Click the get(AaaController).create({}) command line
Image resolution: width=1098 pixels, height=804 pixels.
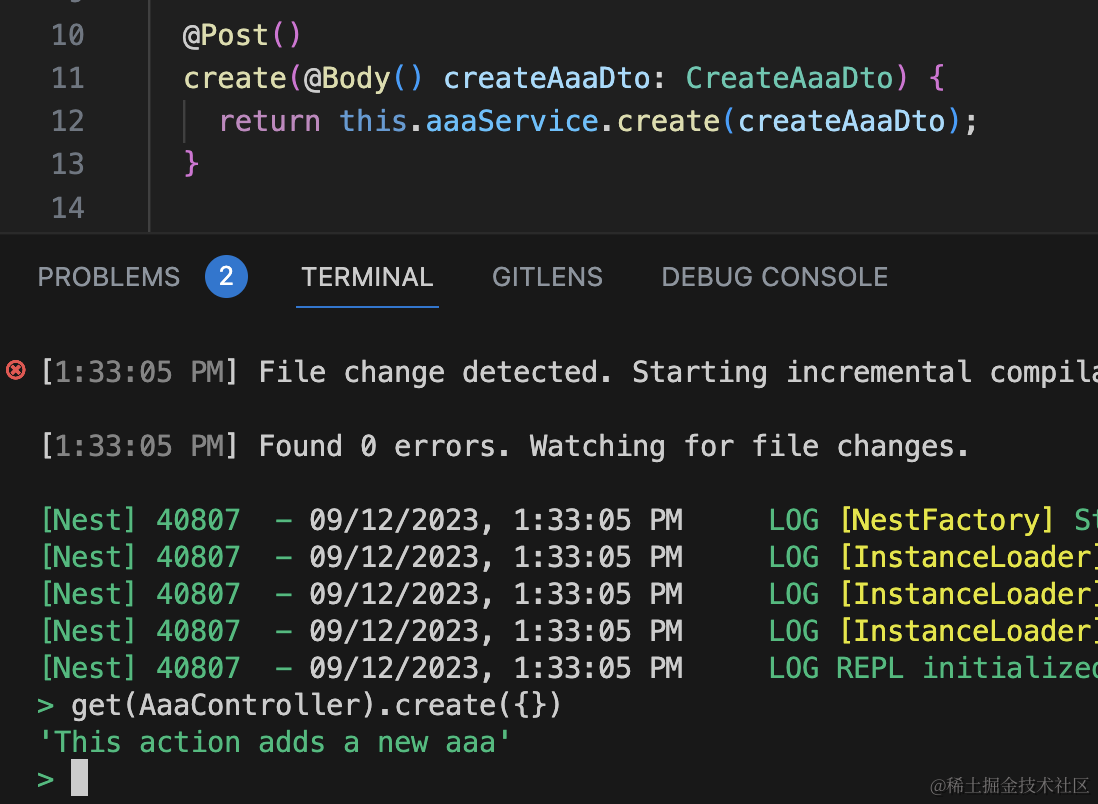pyautogui.click(x=316, y=705)
